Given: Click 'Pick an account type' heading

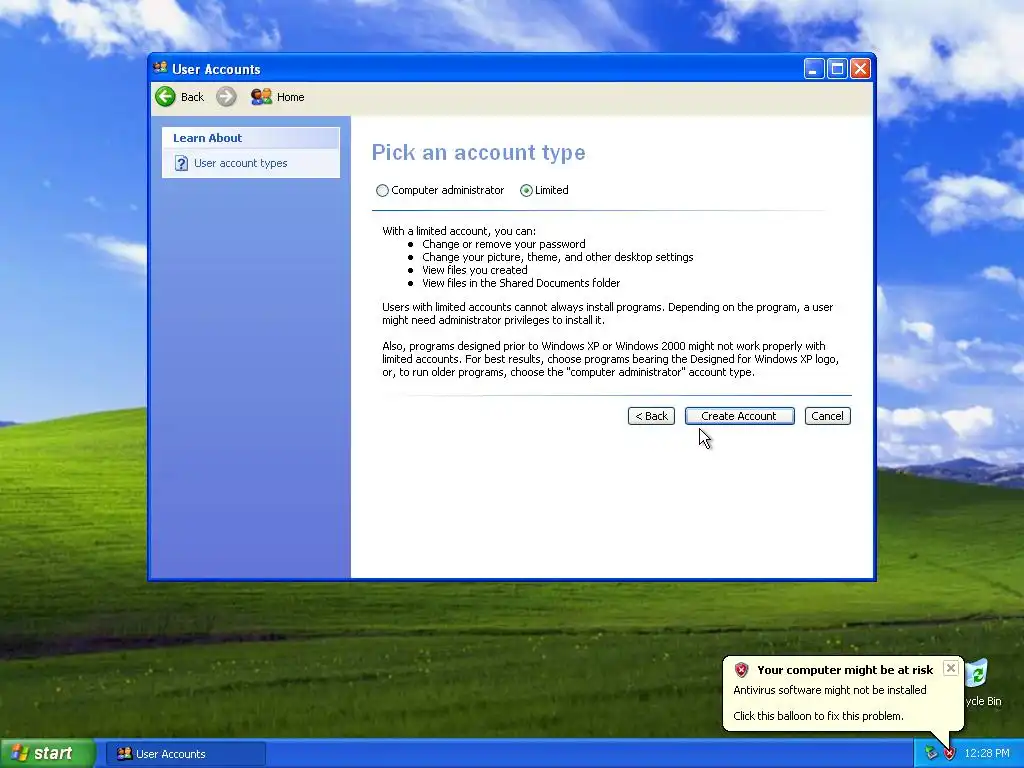Looking at the screenshot, I should pyautogui.click(x=479, y=153).
